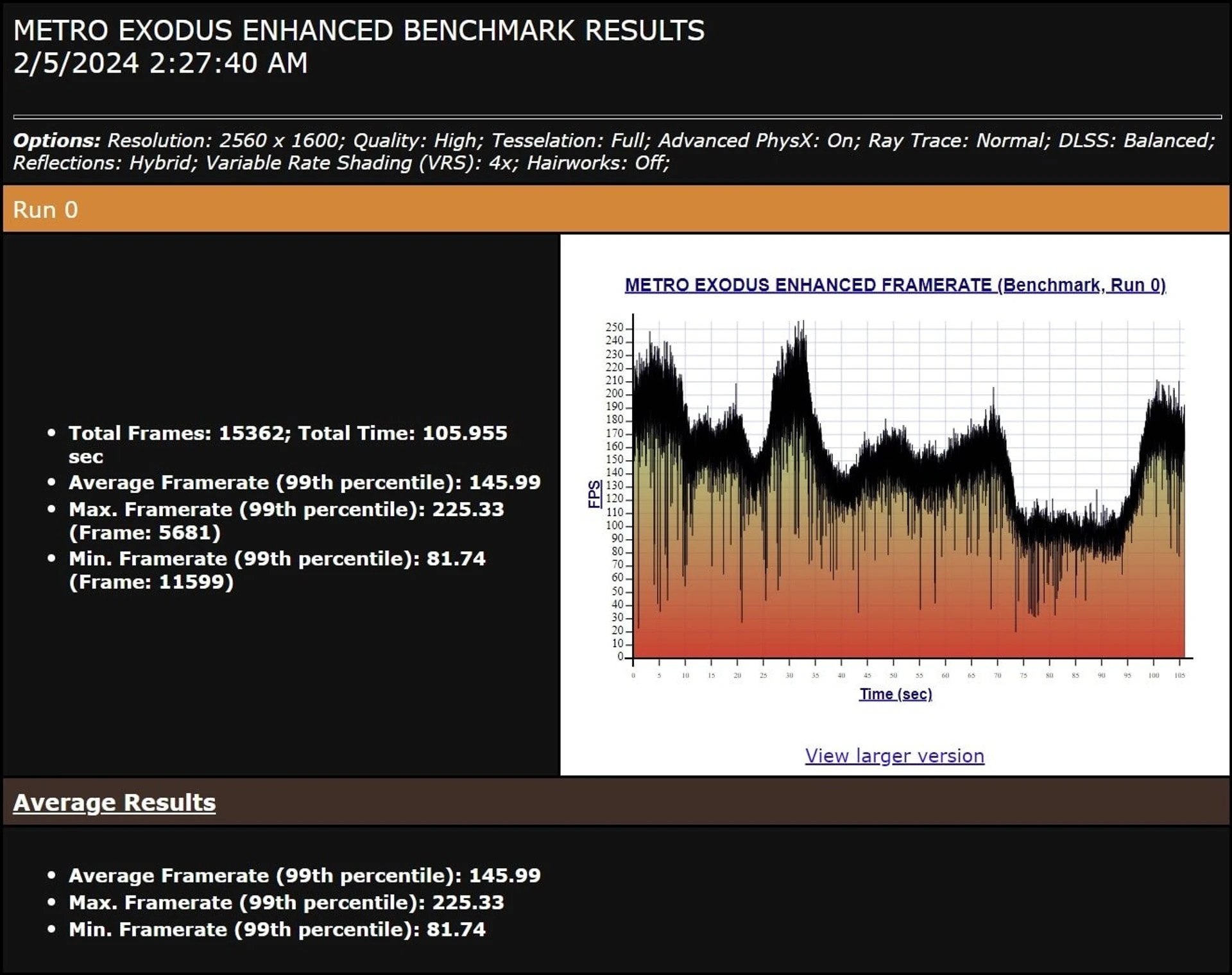The height and width of the screenshot is (975, 1232).
Task: Click Run 0 Min. Framerate 81.74 line
Action: point(277,570)
